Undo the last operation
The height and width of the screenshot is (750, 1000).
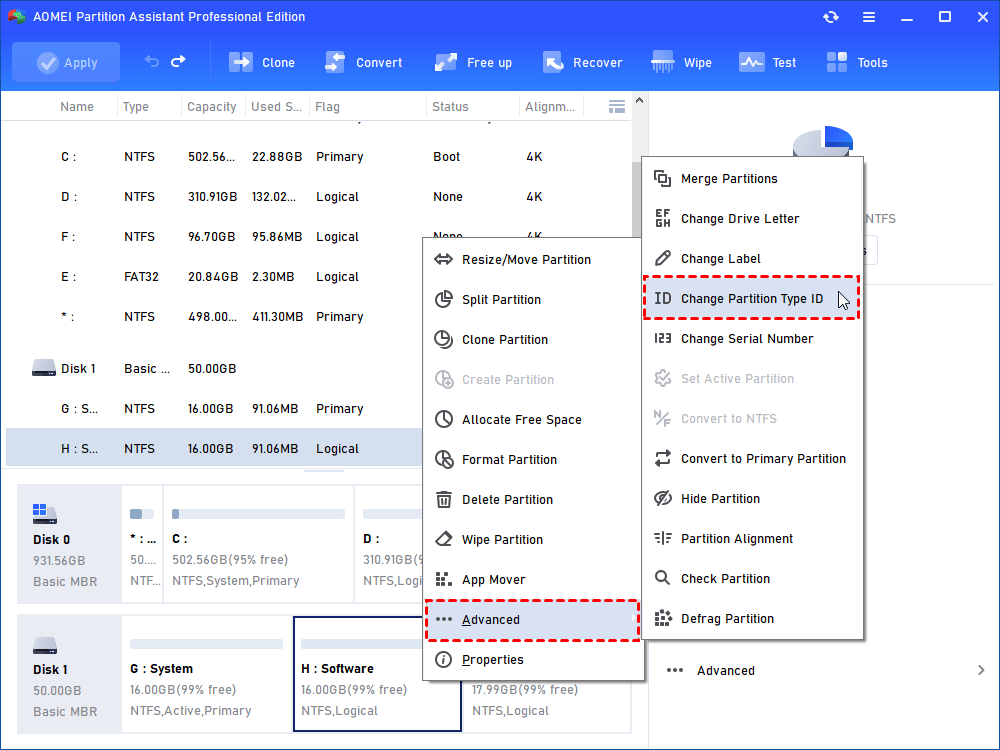[x=151, y=61]
